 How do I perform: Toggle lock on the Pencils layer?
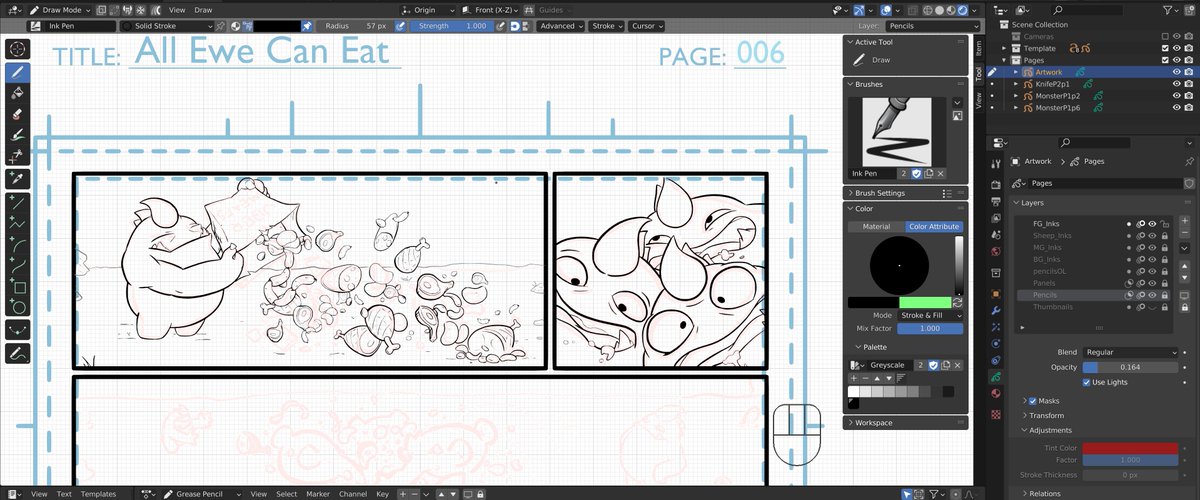pos(1165,296)
